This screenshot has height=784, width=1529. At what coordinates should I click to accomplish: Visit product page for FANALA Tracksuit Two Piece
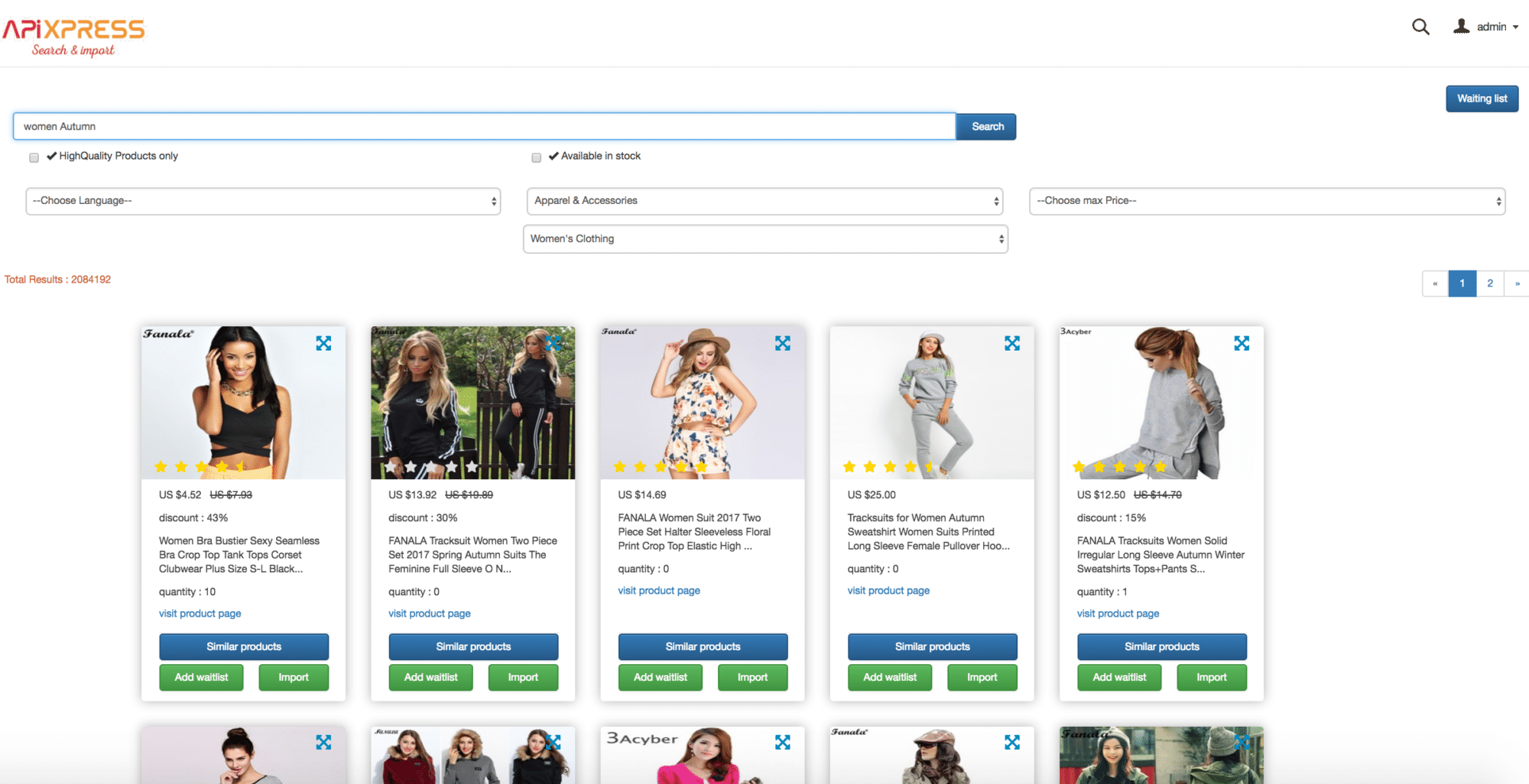429,614
